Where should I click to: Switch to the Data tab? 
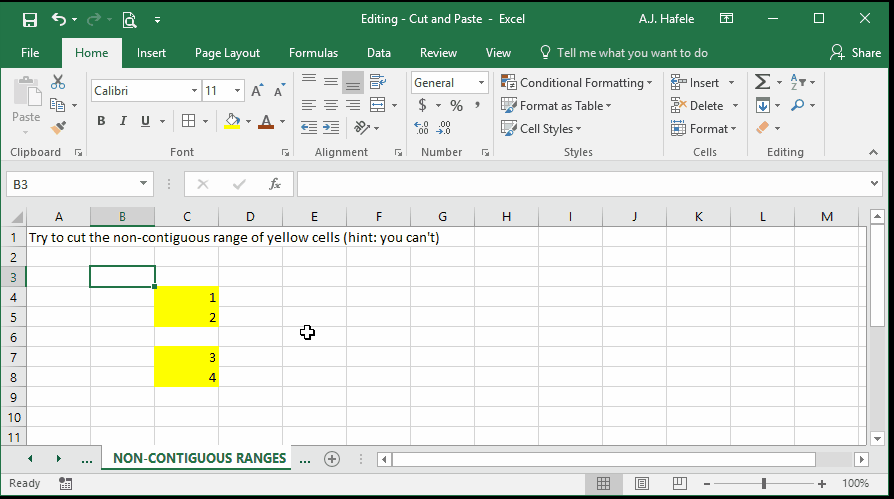pos(379,53)
